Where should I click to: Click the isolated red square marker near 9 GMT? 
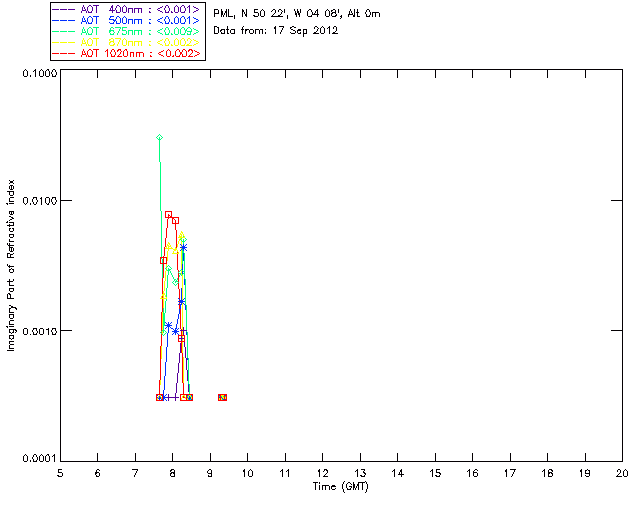pyautogui.click(x=222, y=397)
